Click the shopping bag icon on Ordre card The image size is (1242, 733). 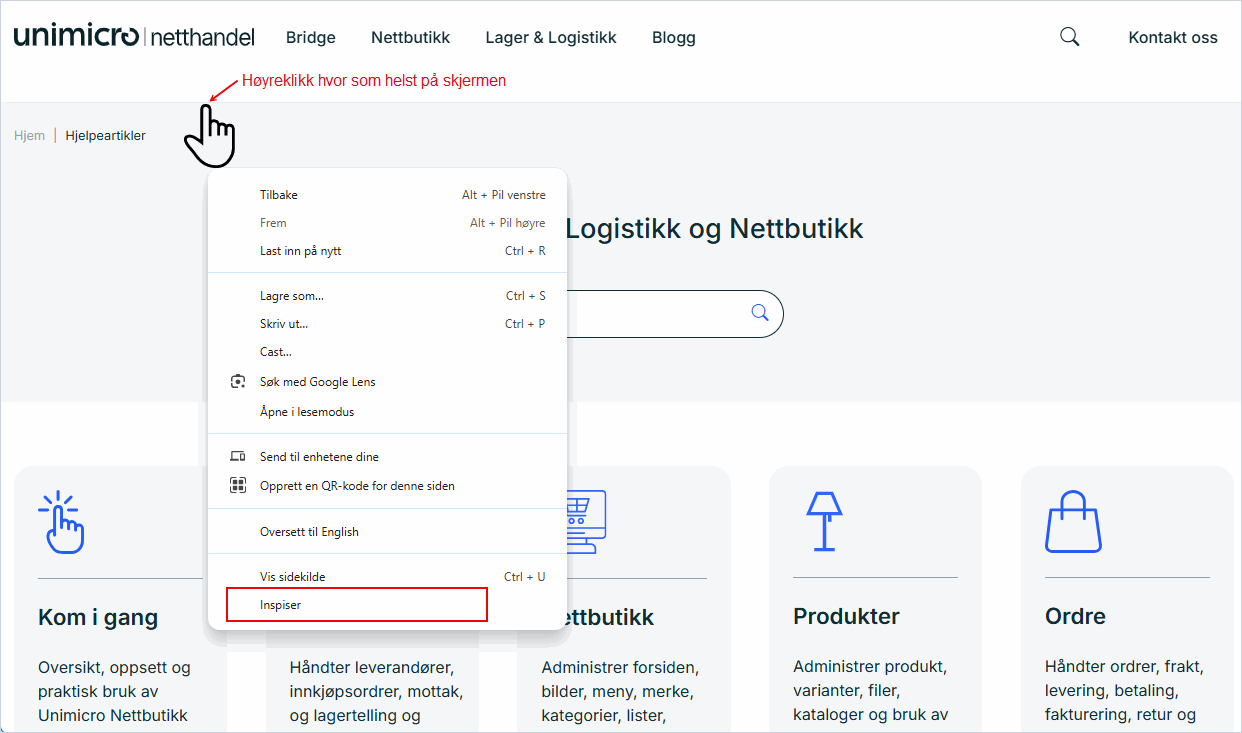1073,521
